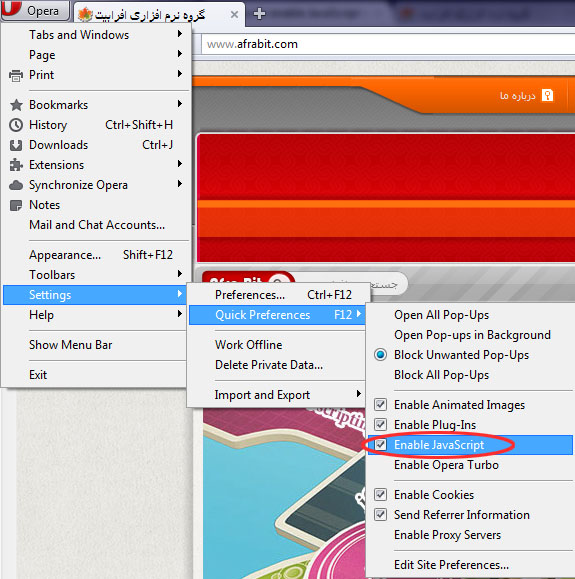The width and height of the screenshot is (575, 579).
Task: Open Mail and Chat Accounts
Action: pyautogui.click(x=96, y=225)
